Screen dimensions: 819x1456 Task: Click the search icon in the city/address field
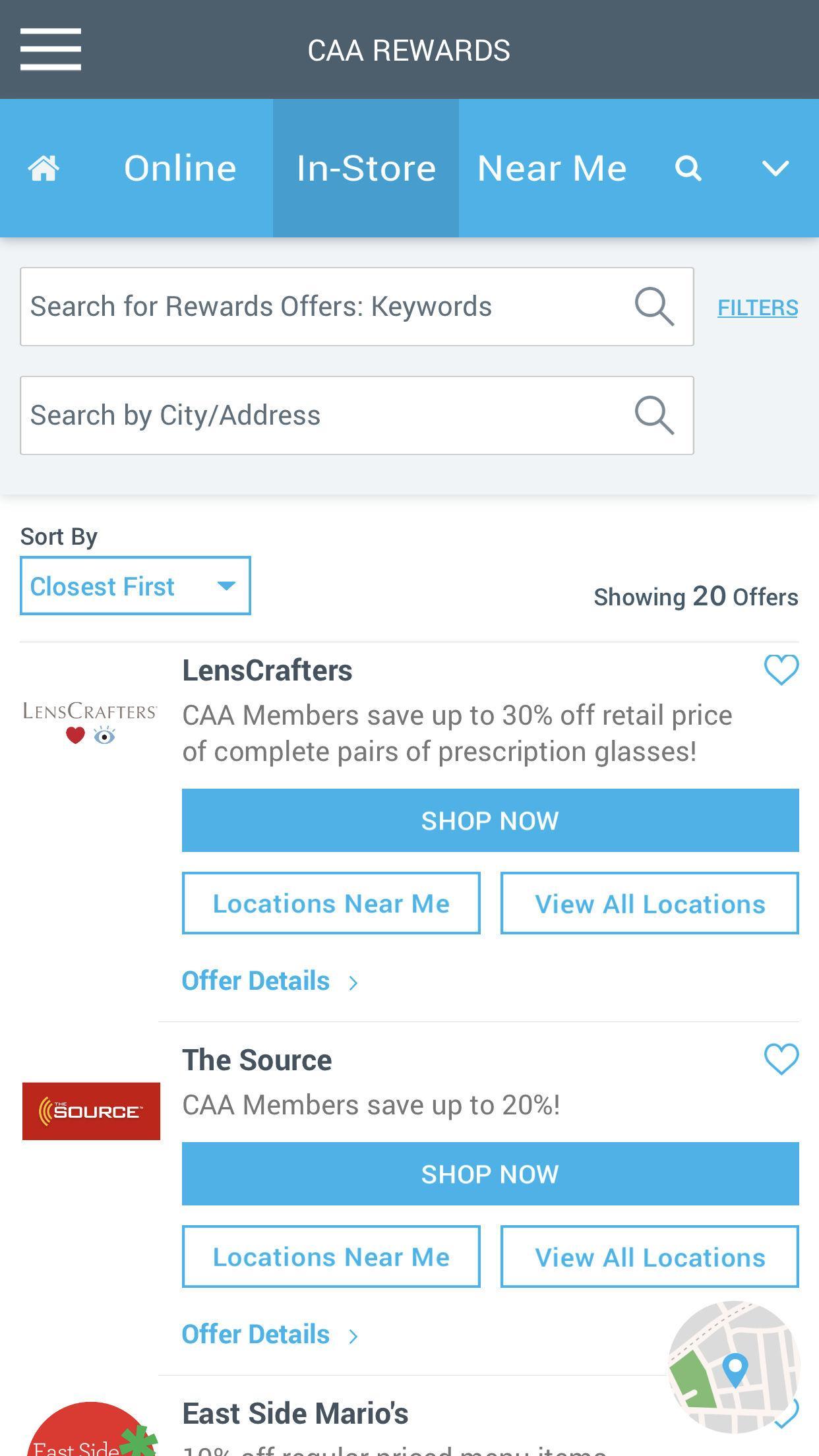654,415
